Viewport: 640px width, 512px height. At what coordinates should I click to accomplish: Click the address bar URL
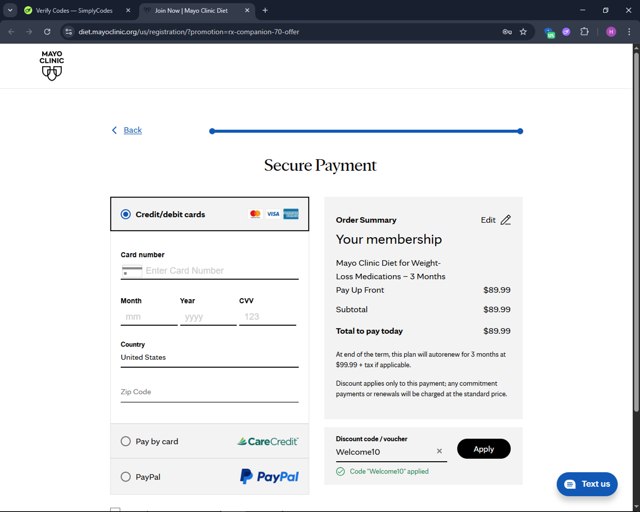click(189, 32)
